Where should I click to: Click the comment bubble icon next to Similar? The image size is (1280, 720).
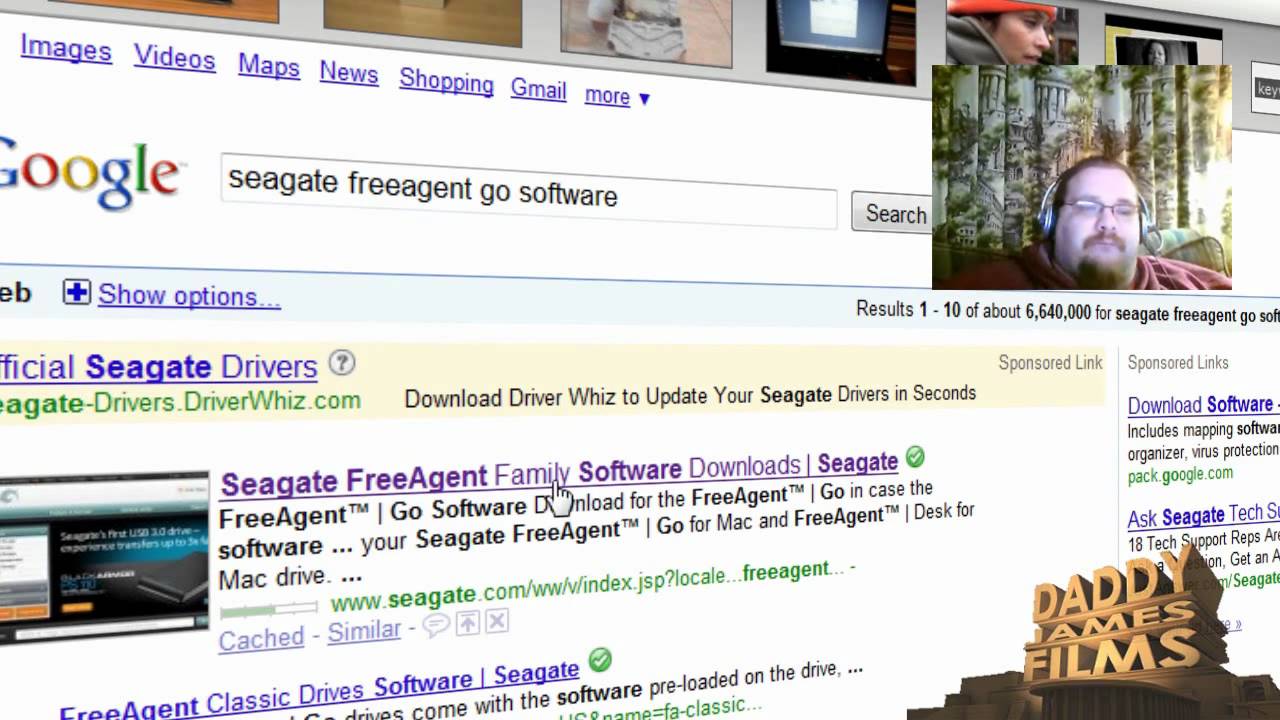point(436,626)
